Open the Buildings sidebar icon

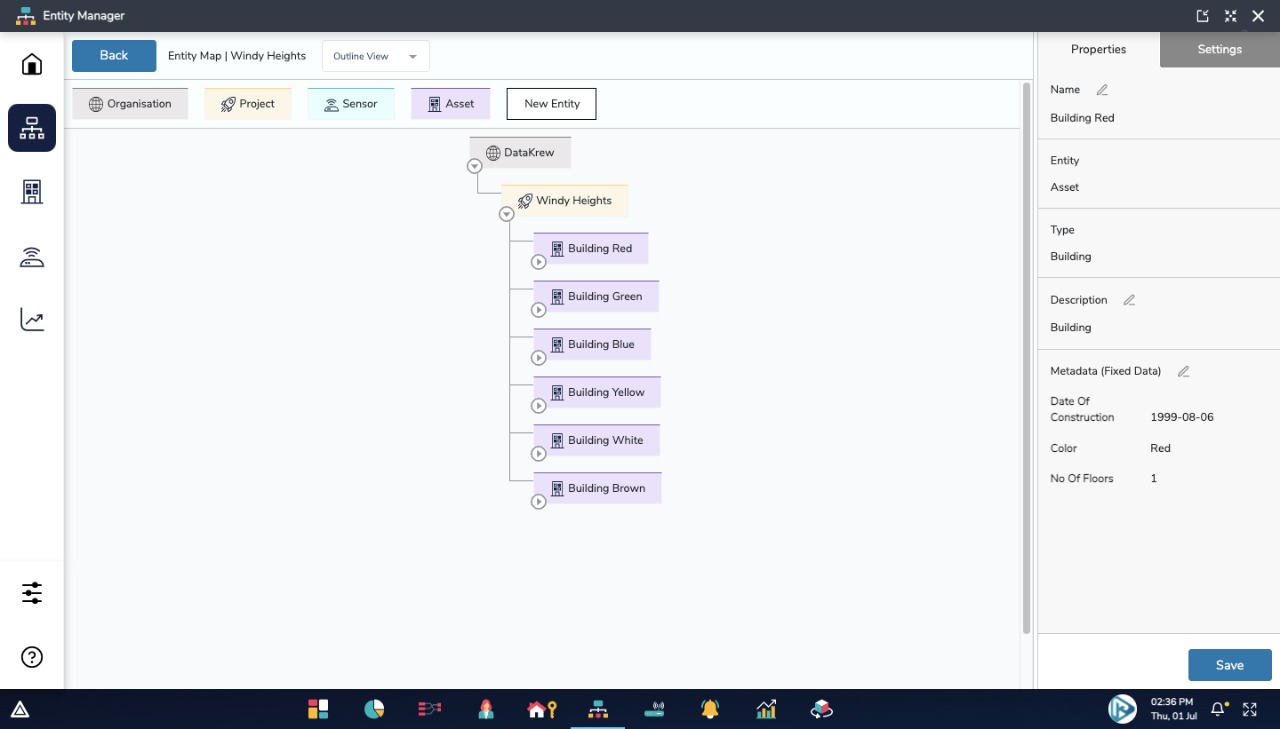tap(32, 192)
